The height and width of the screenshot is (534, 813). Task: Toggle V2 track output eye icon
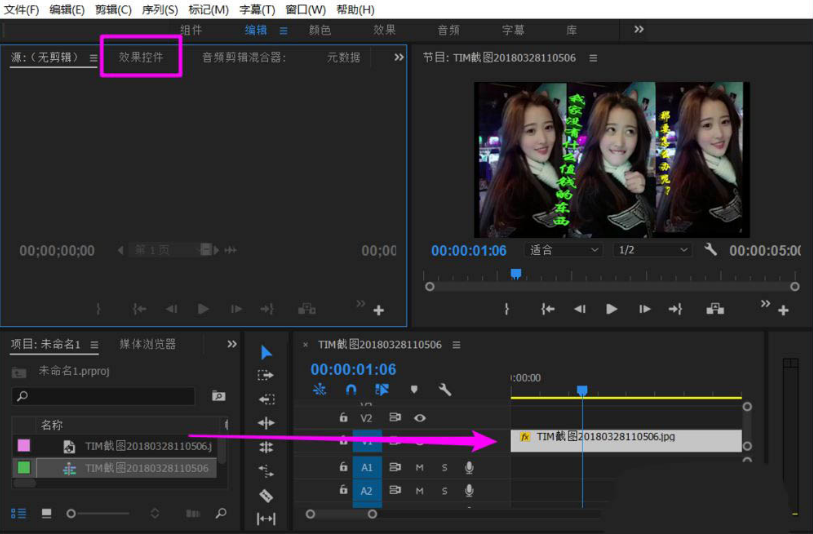click(x=420, y=418)
